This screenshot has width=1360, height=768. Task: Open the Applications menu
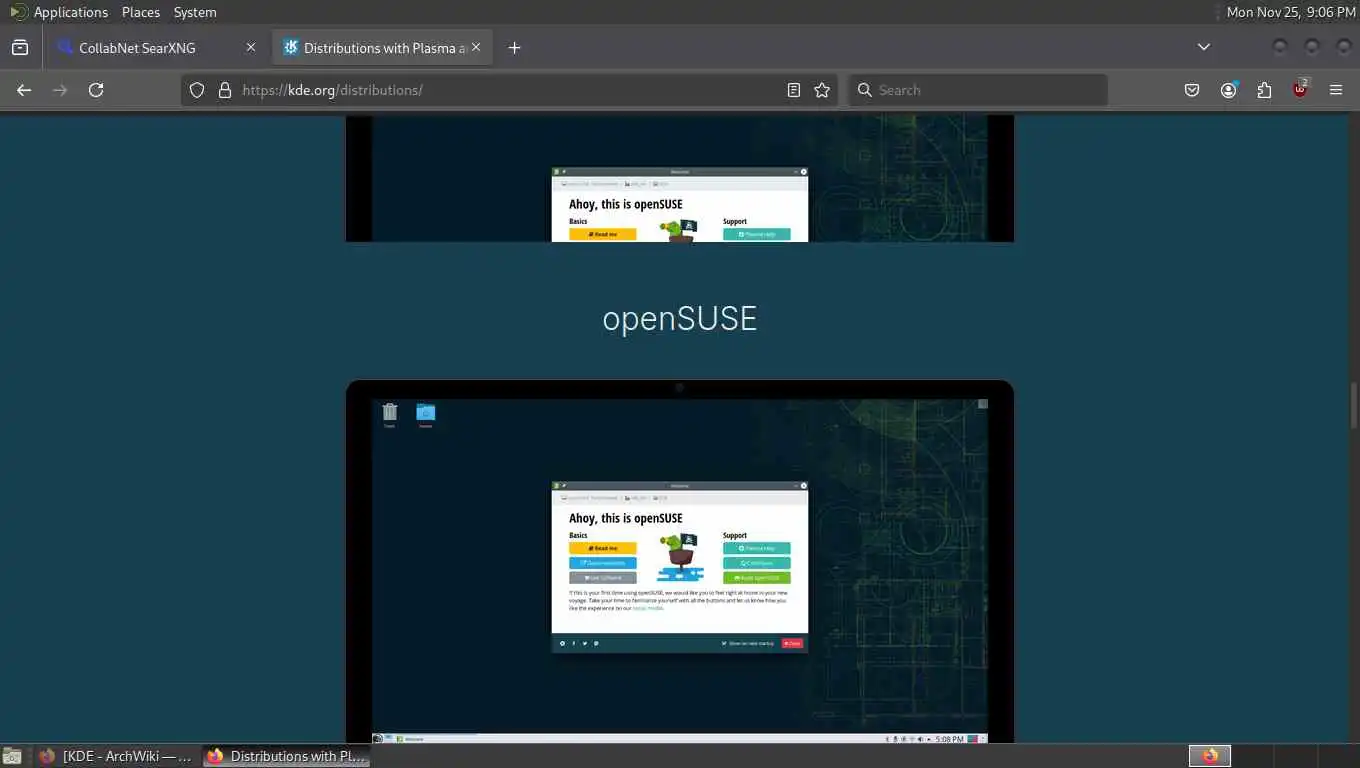70,12
